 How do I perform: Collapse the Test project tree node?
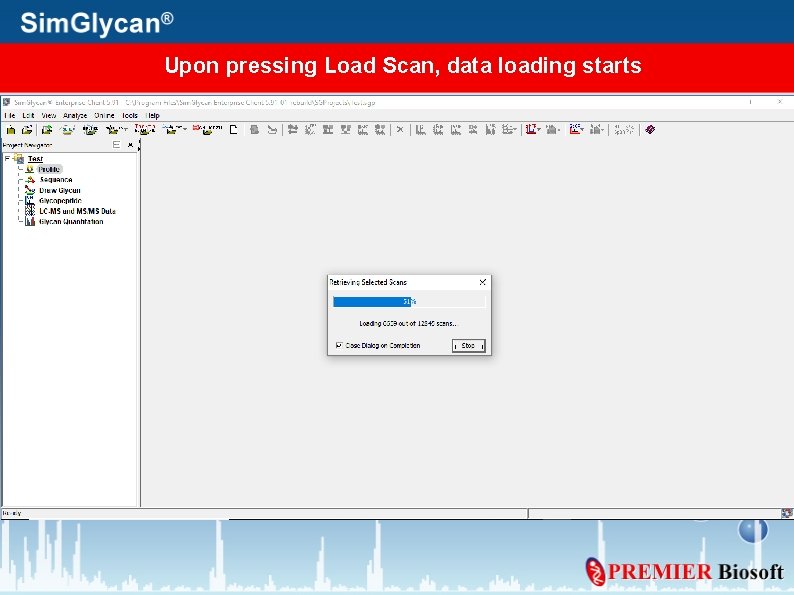(7, 158)
